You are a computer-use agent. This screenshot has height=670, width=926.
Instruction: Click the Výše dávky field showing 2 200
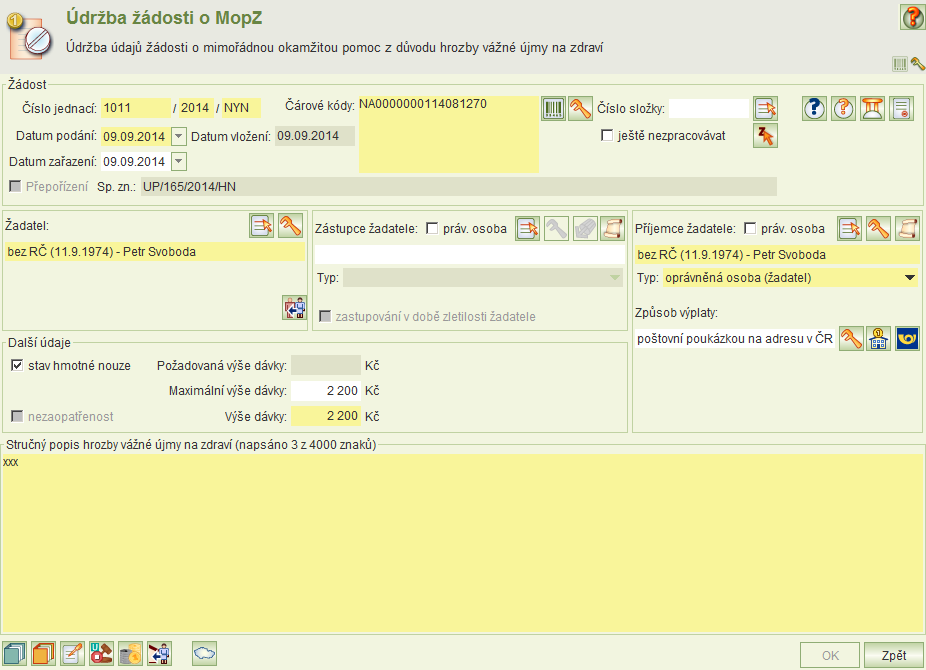(x=325, y=416)
